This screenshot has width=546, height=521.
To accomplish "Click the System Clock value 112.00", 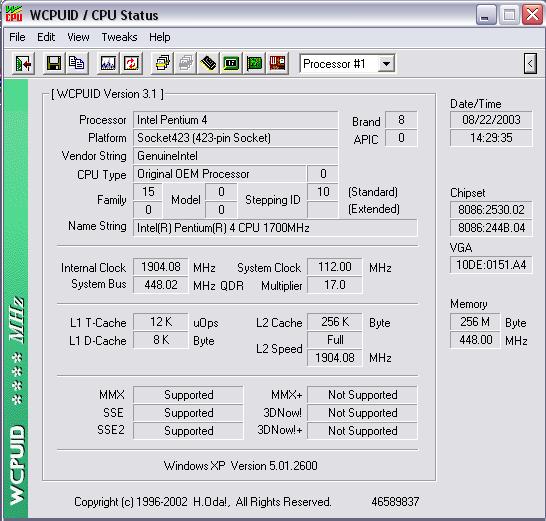I will pos(335,267).
